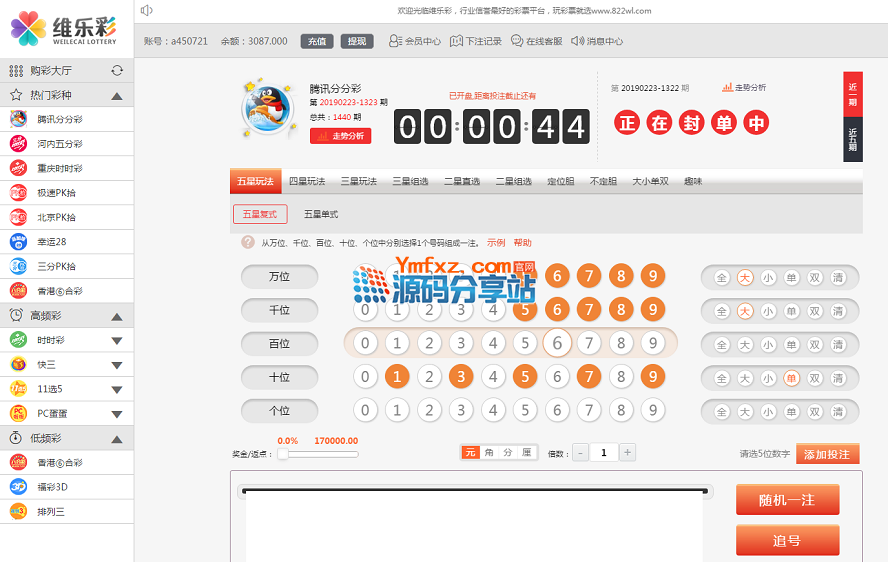Select 单 filter for 十位 row
This screenshot has height=562, width=888.
click(x=791, y=378)
